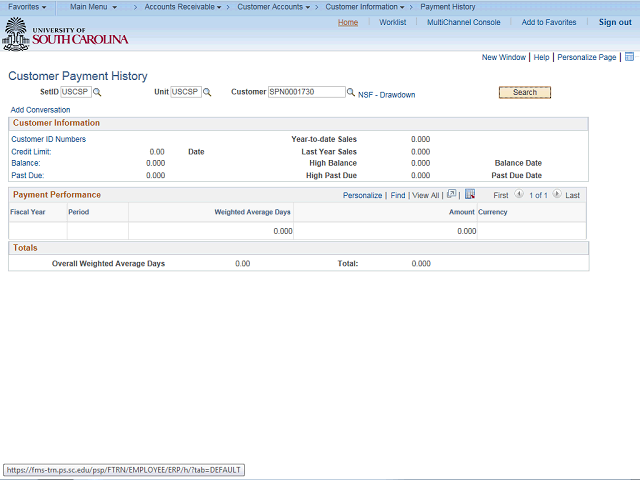
Task: Expand Customer Information breadcrumb dropdown
Action: pos(365,7)
